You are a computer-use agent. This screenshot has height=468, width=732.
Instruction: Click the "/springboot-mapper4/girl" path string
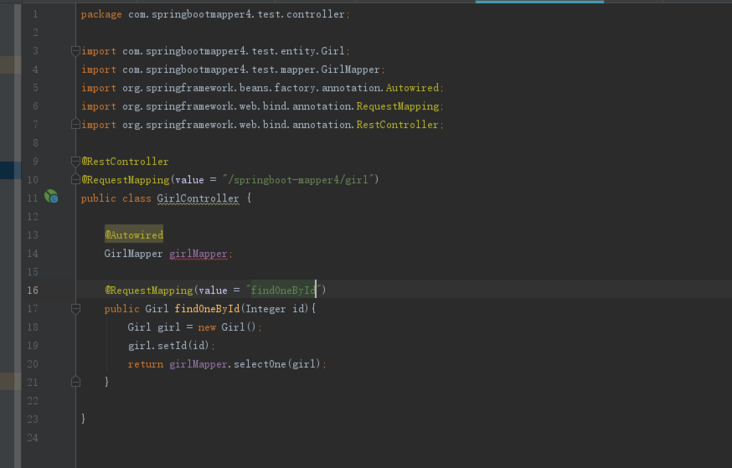coord(300,180)
